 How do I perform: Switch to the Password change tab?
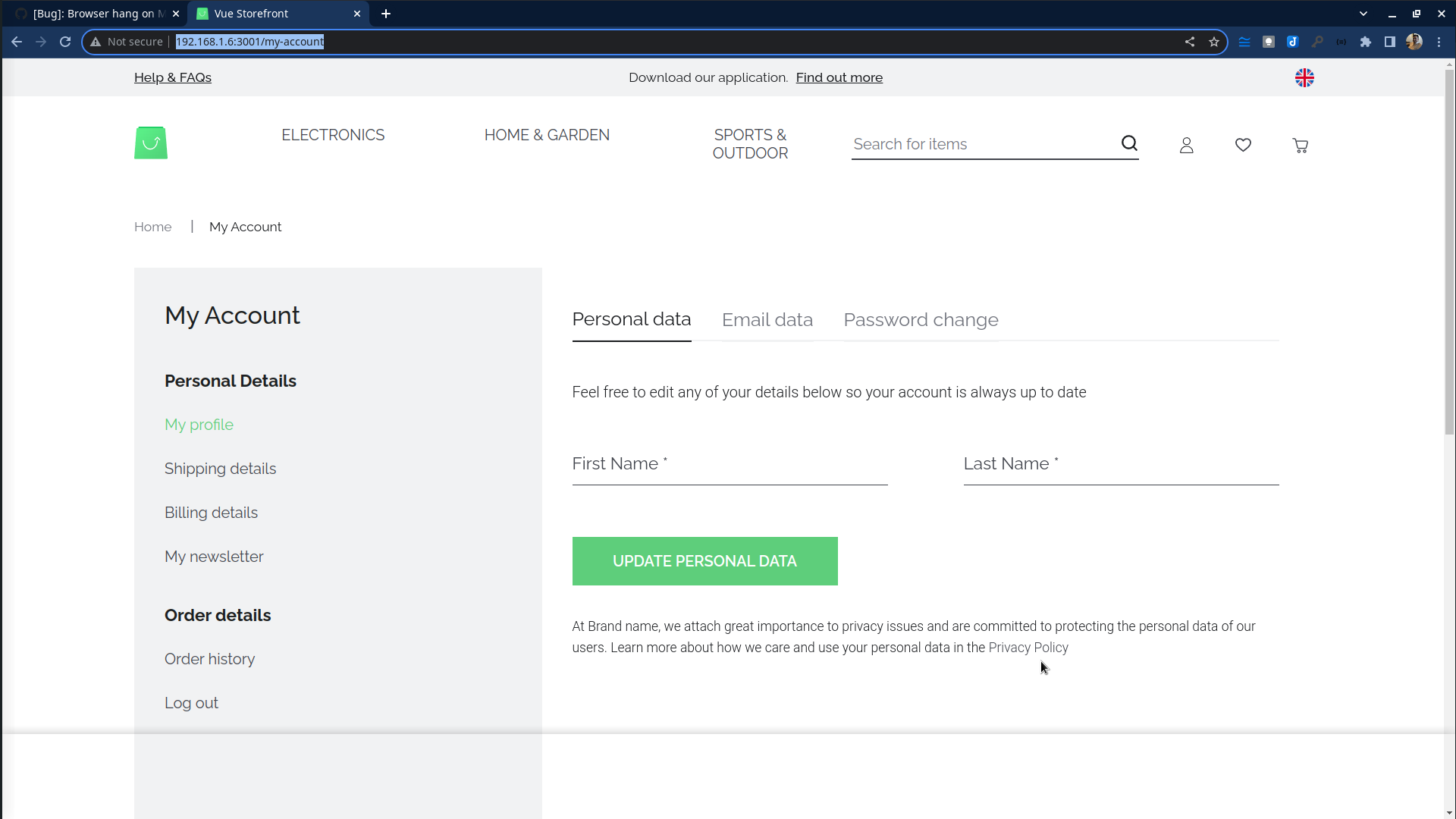click(x=921, y=320)
